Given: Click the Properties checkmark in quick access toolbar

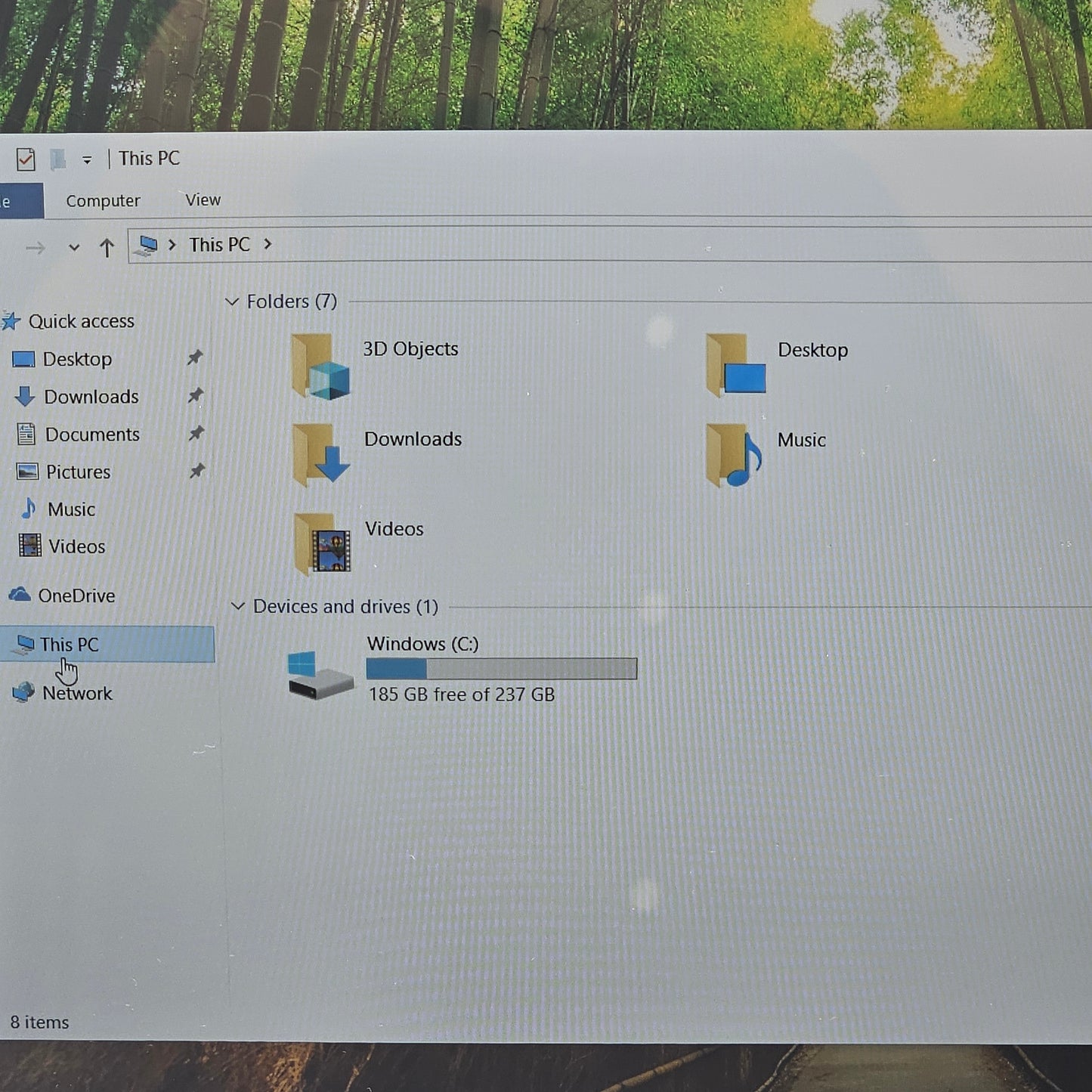Looking at the screenshot, I should point(26,159).
